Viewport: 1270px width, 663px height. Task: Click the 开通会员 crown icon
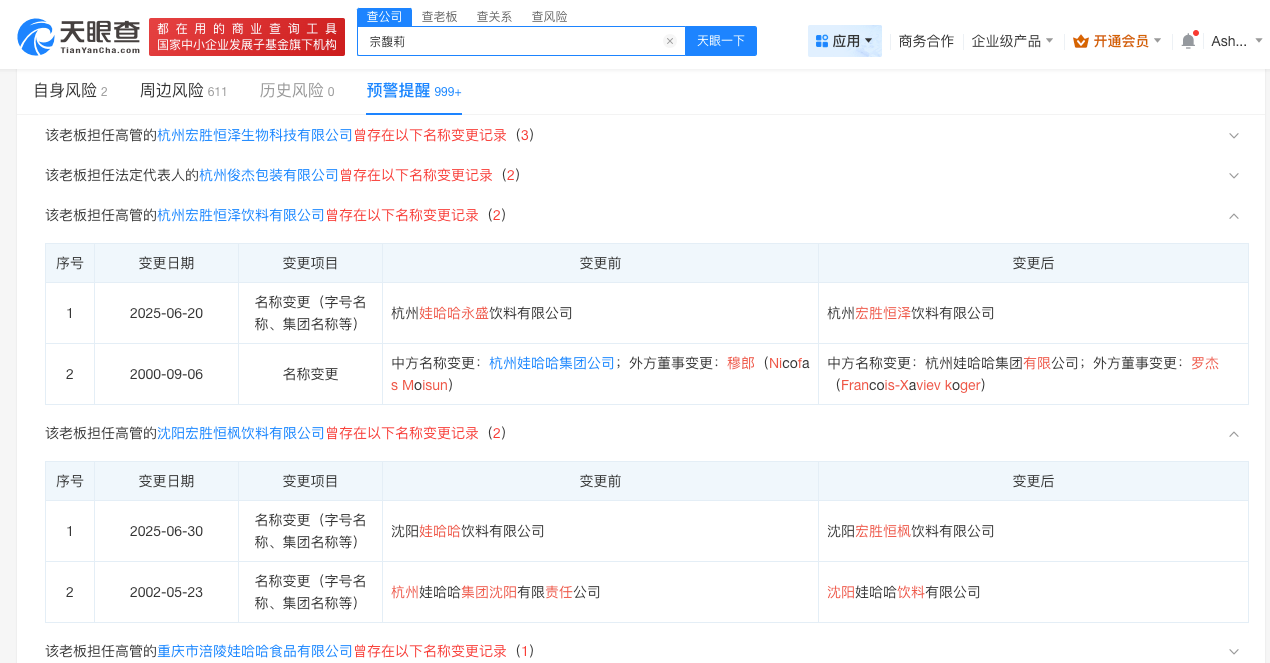[x=1080, y=41]
